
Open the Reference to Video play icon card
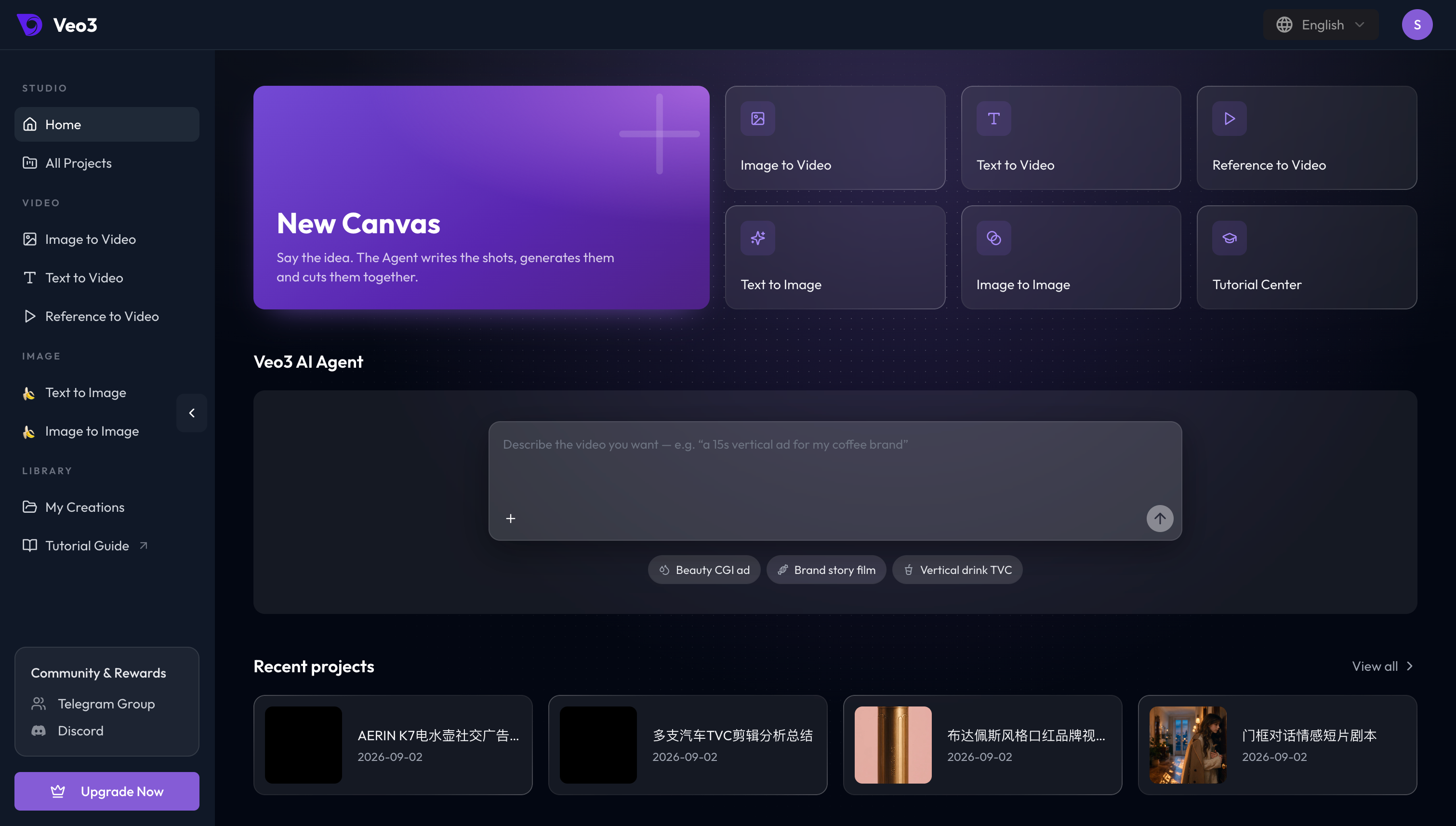(1229, 119)
